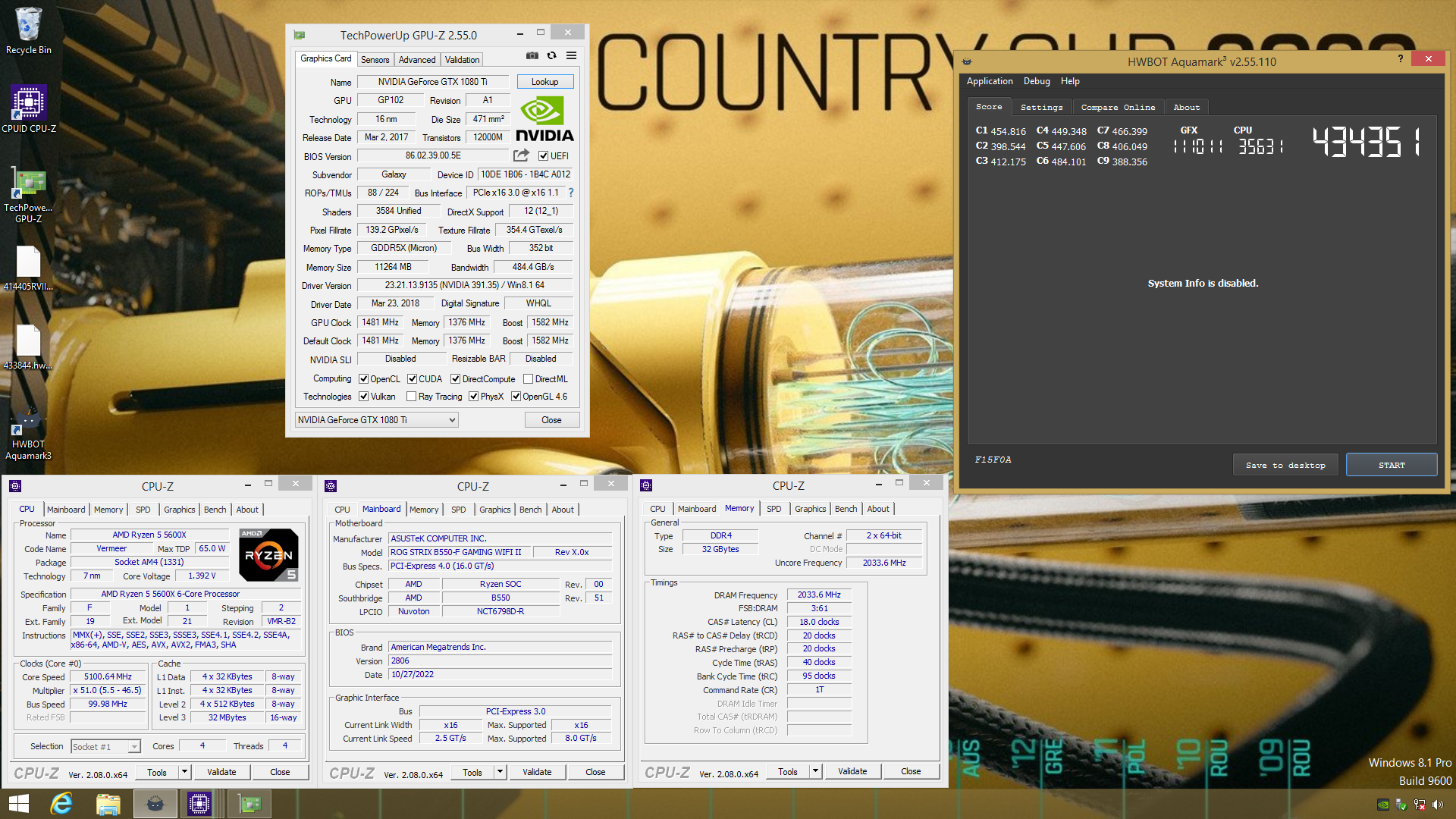This screenshot has height=819, width=1456.
Task: Click the network tray icon
Action: click(1420, 805)
